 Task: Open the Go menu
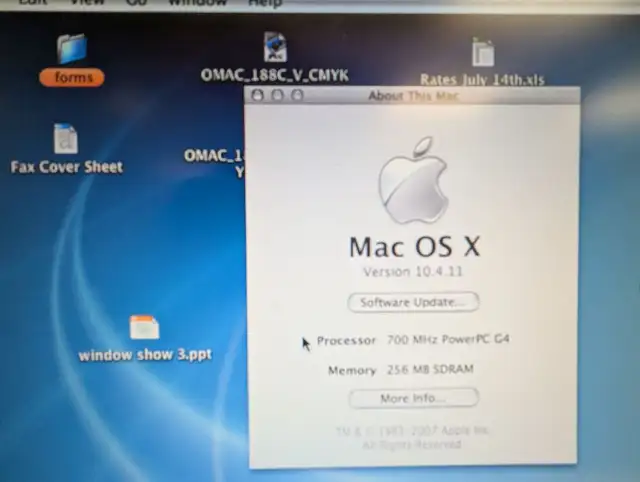[136, 3]
